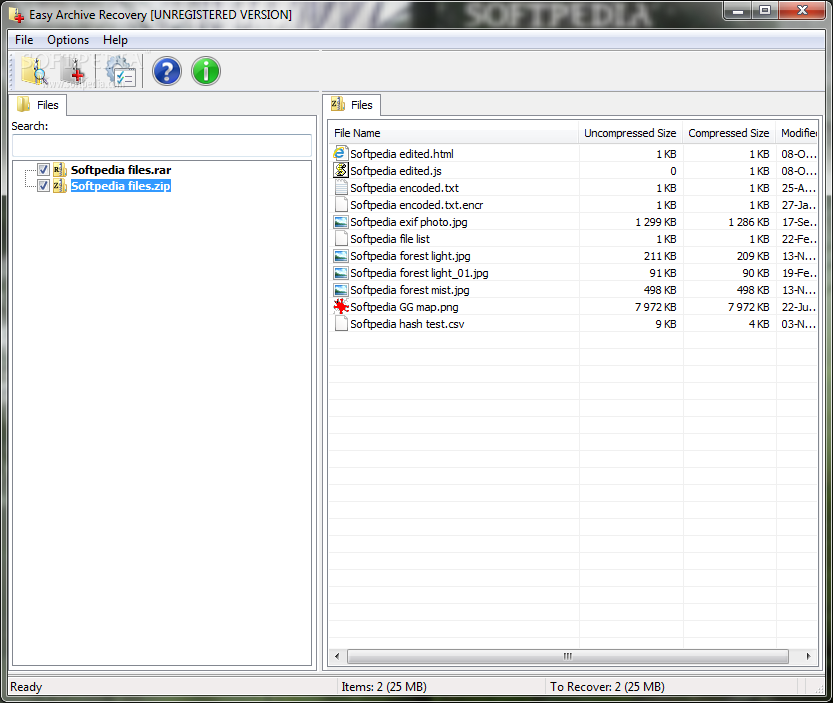The width and height of the screenshot is (833, 703).
Task: Click image icon of Softpedia forest mist.jpg
Action: pos(341,290)
